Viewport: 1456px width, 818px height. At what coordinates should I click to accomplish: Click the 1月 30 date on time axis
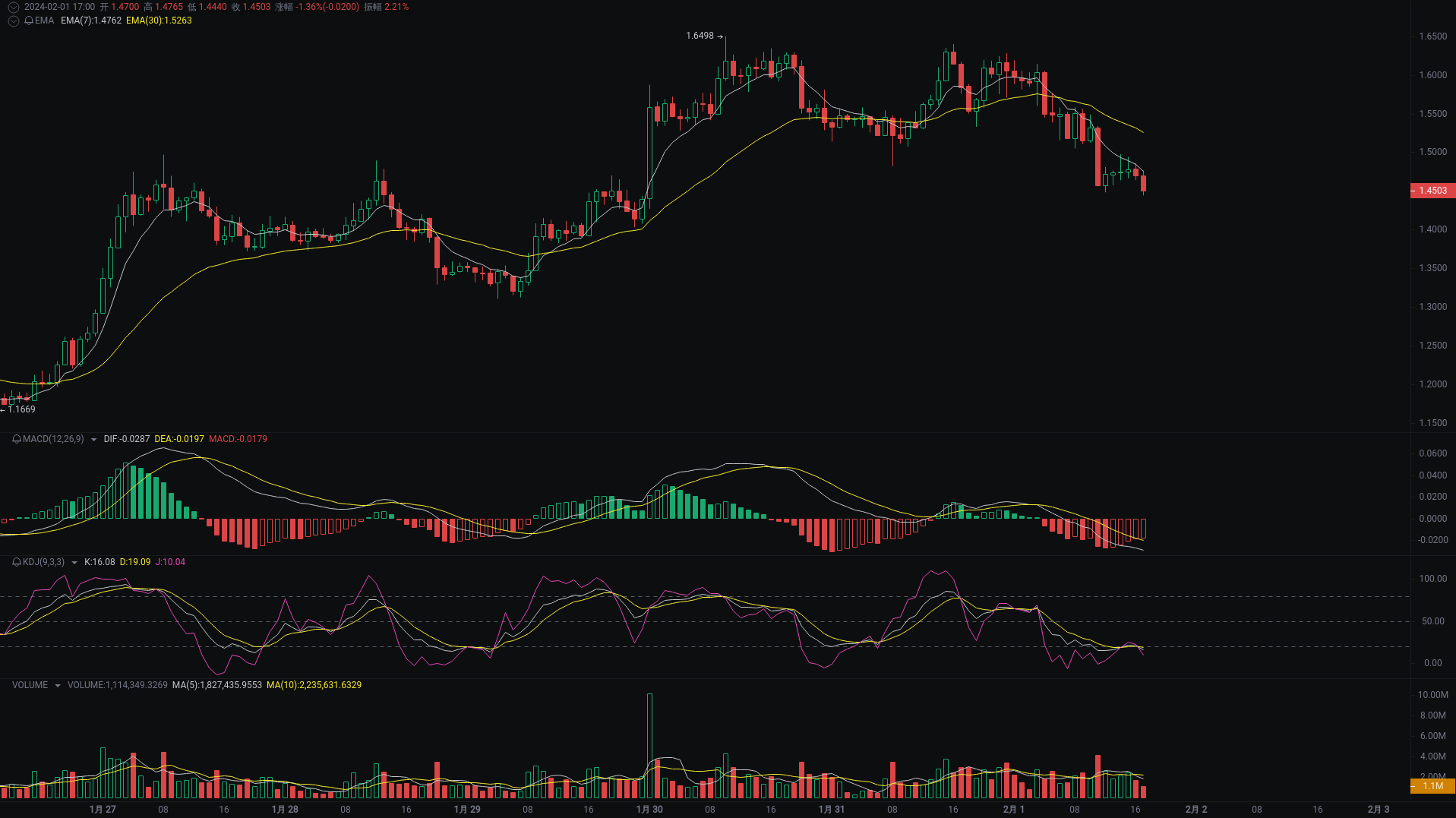(x=649, y=810)
